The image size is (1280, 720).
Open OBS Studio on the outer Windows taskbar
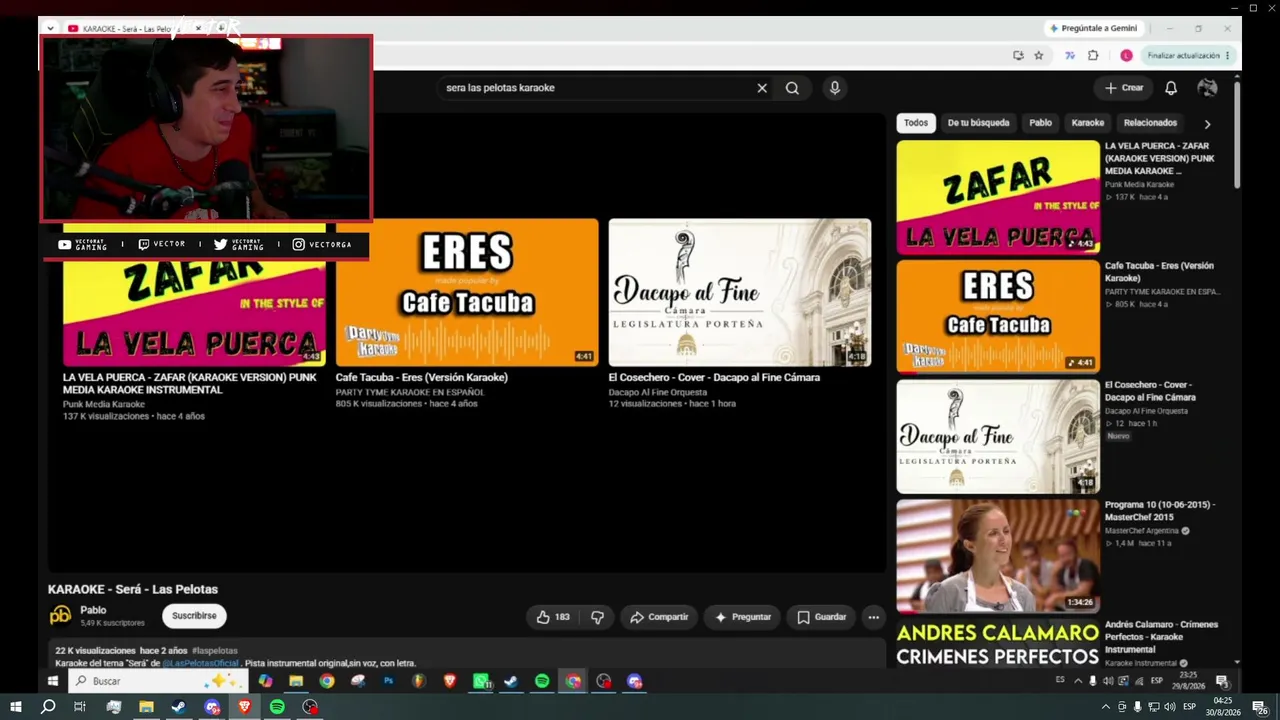[x=310, y=707]
